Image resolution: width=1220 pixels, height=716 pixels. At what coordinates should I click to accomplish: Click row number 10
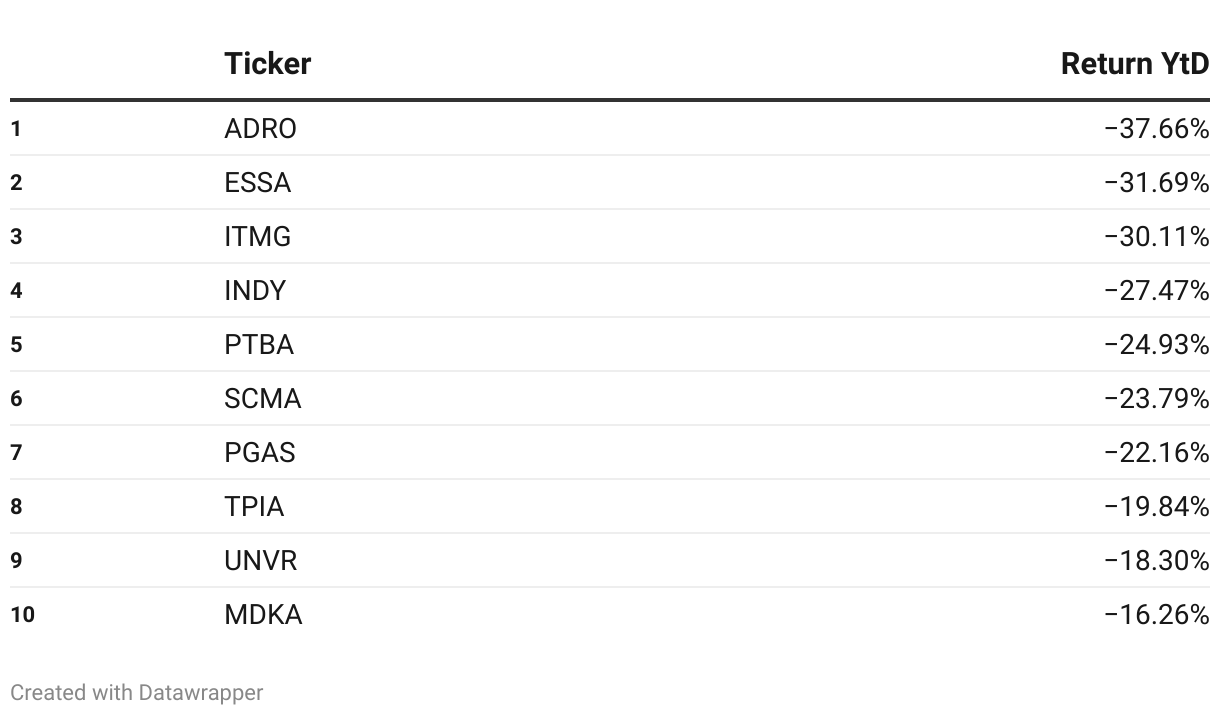pos(22,615)
